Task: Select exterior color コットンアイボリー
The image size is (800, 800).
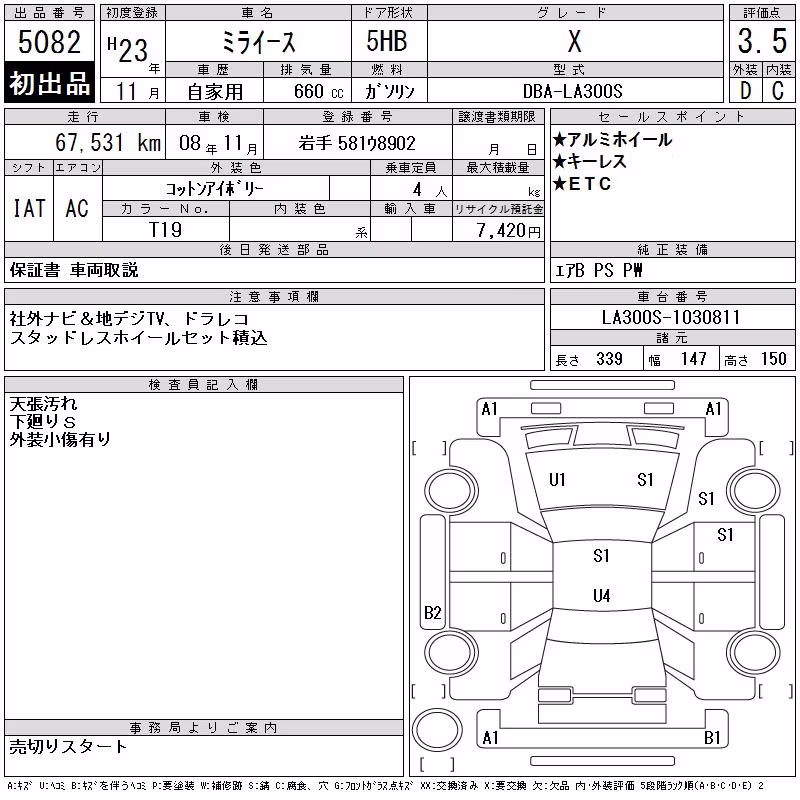Action: pyautogui.click(x=215, y=189)
